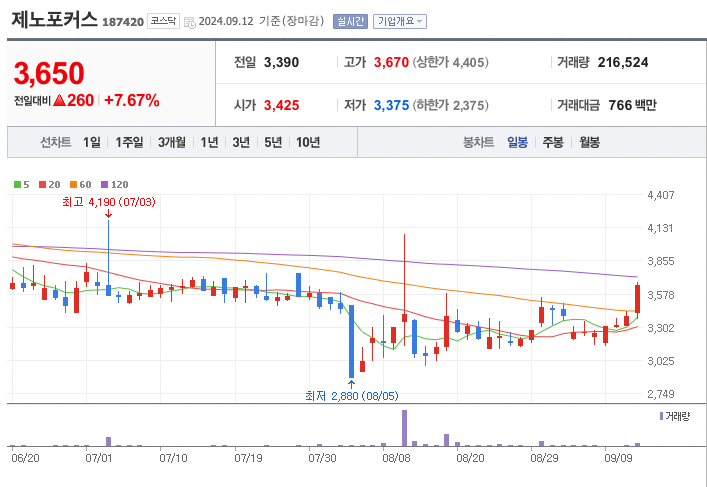Click the red up triangle beside 260
The width and height of the screenshot is (707, 487).
[60, 100]
